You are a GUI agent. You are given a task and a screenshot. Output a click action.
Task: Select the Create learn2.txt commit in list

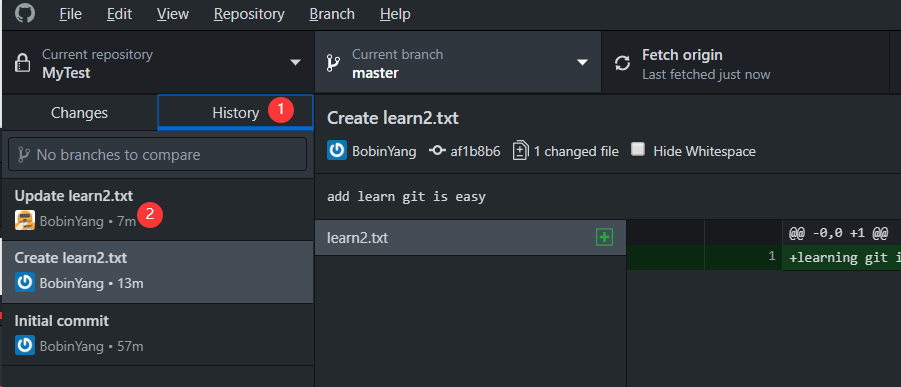(x=158, y=272)
